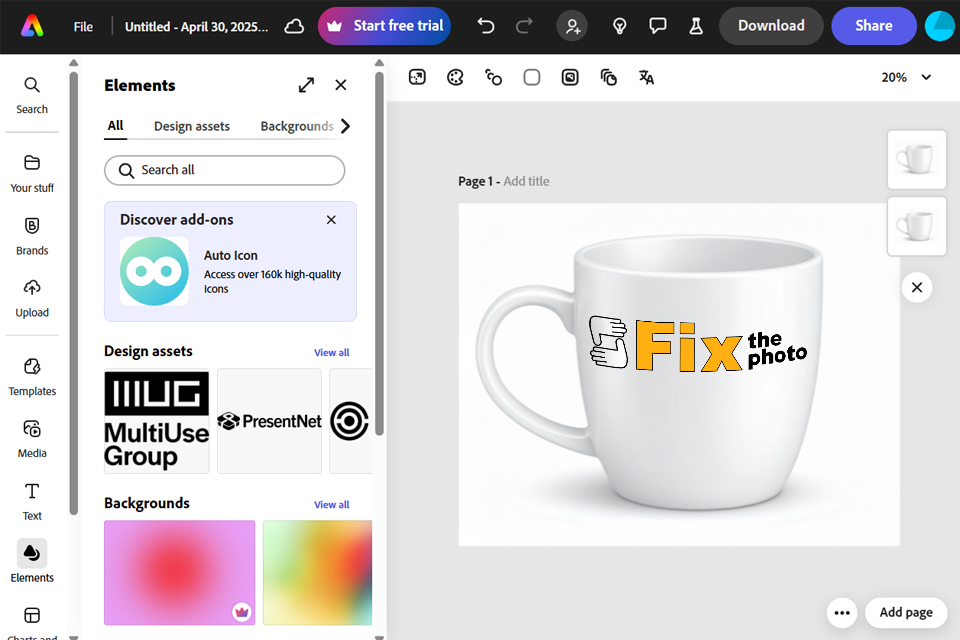The image size is (960, 640).
Task: Select the first mug page thumbnail
Action: pyautogui.click(x=917, y=159)
